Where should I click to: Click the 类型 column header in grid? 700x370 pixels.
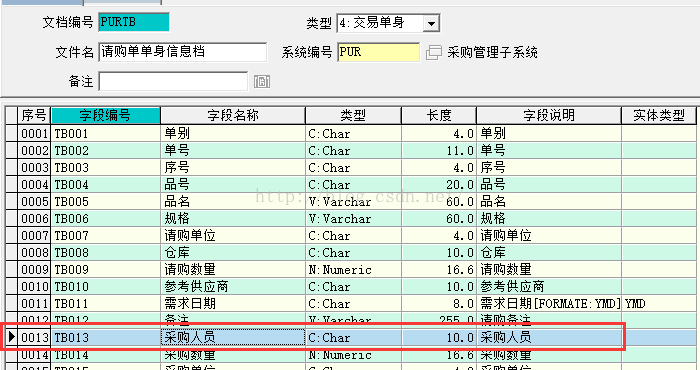coord(353,116)
